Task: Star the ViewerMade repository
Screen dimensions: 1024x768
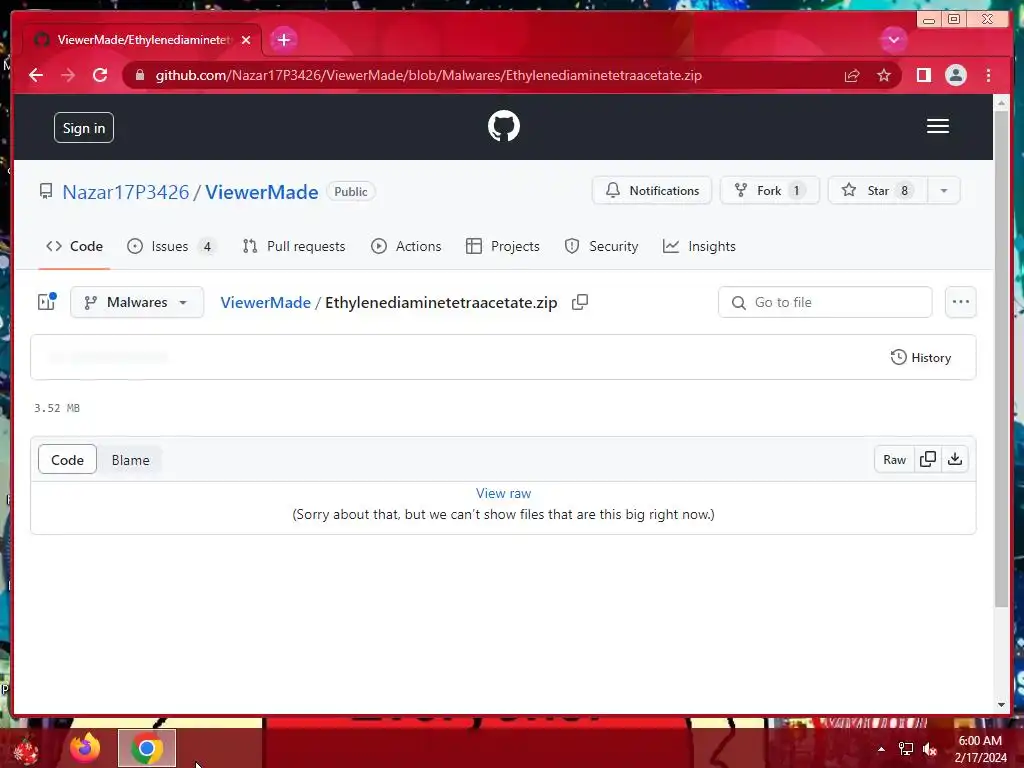Action: [x=878, y=191]
